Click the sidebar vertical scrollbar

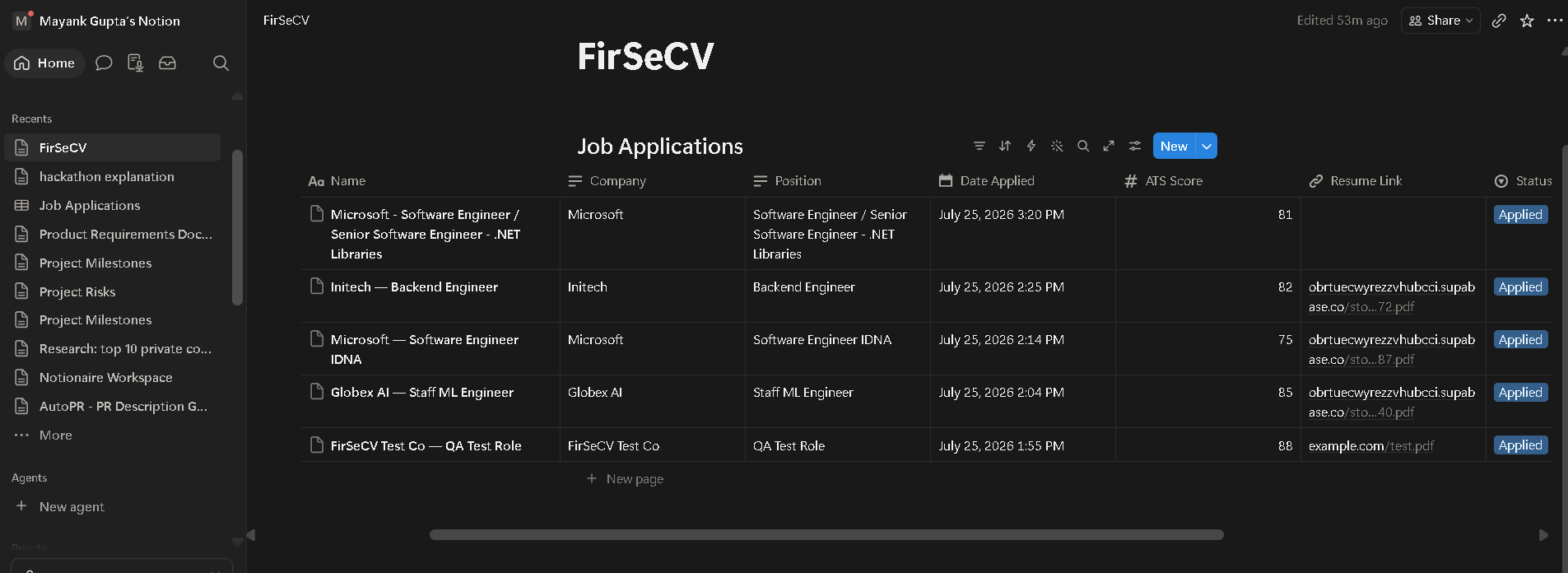point(237,228)
